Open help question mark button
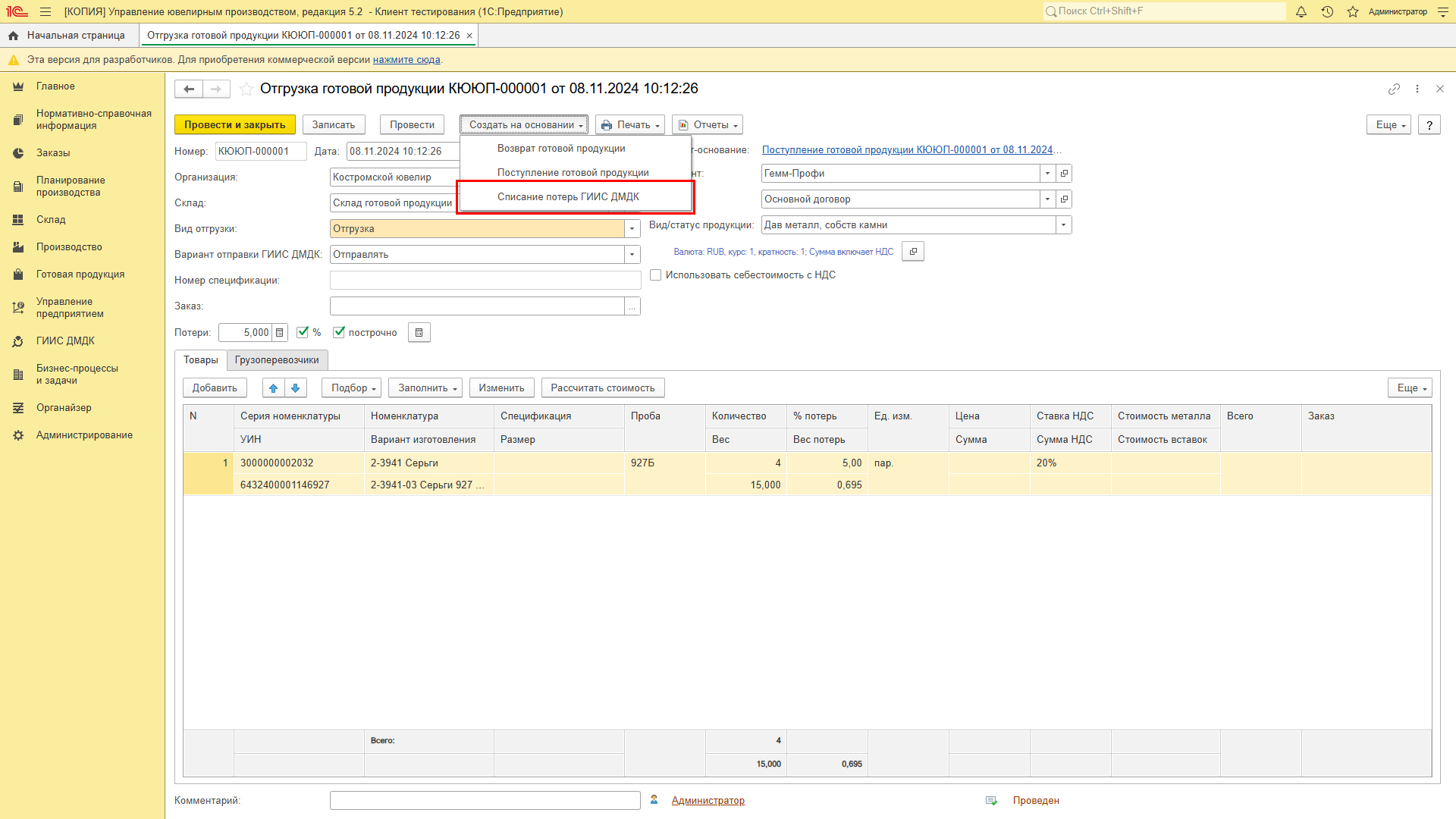 tap(1429, 125)
